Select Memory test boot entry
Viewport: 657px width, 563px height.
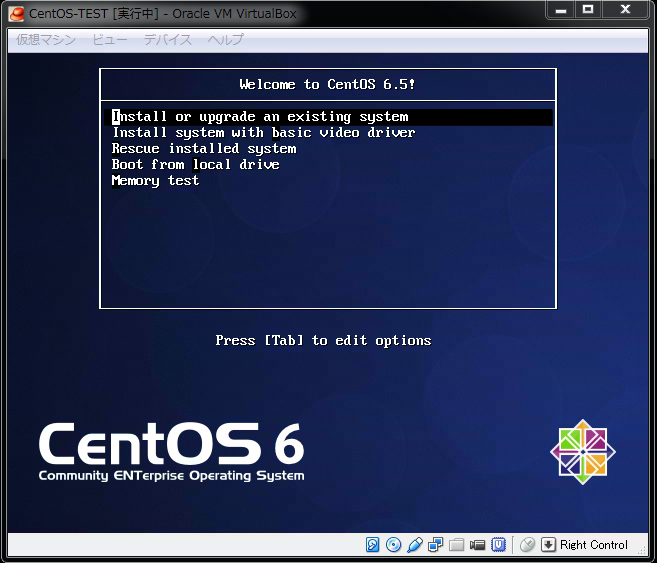pos(155,181)
